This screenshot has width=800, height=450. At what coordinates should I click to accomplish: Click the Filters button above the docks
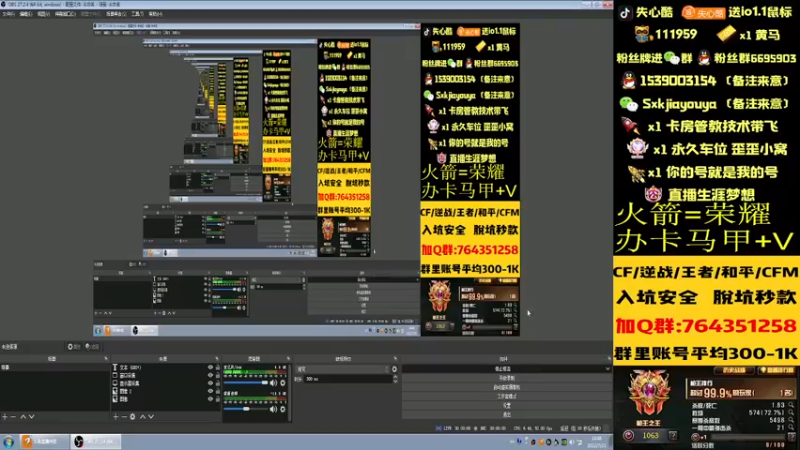(92, 346)
